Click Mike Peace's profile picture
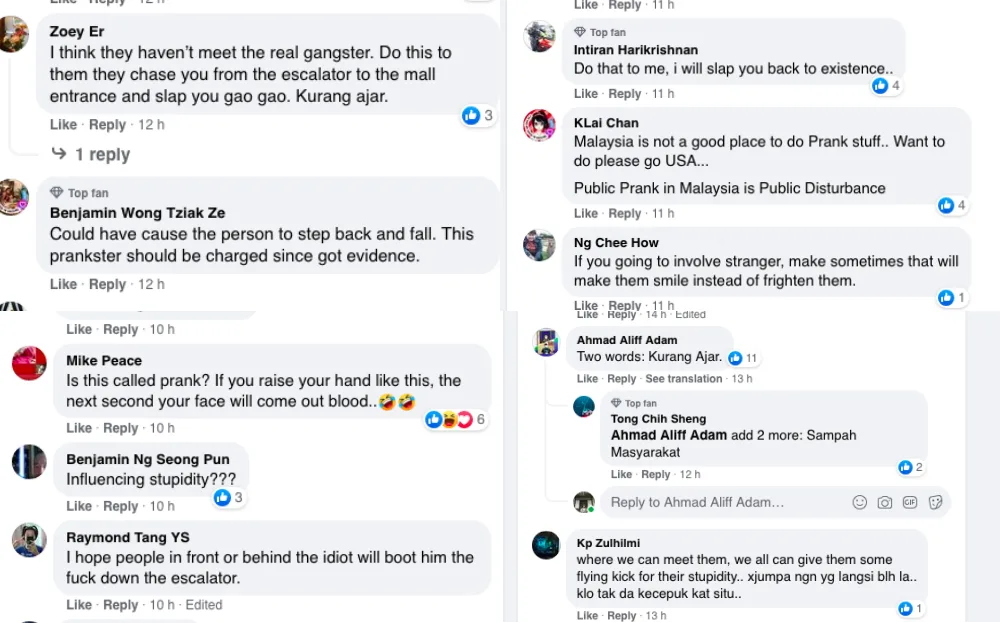Image resolution: width=1000 pixels, height=623 pixels. click(29, 363)
